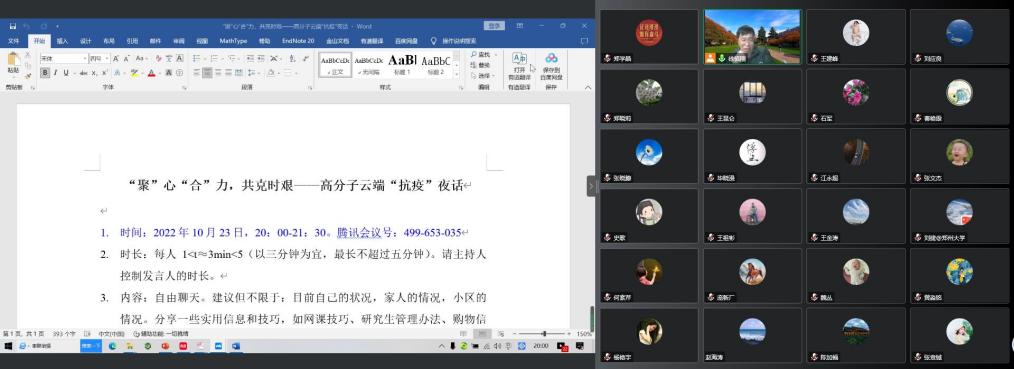Click the strikethrough text icon
1014x369 pixels.
[x=83, y=73]
